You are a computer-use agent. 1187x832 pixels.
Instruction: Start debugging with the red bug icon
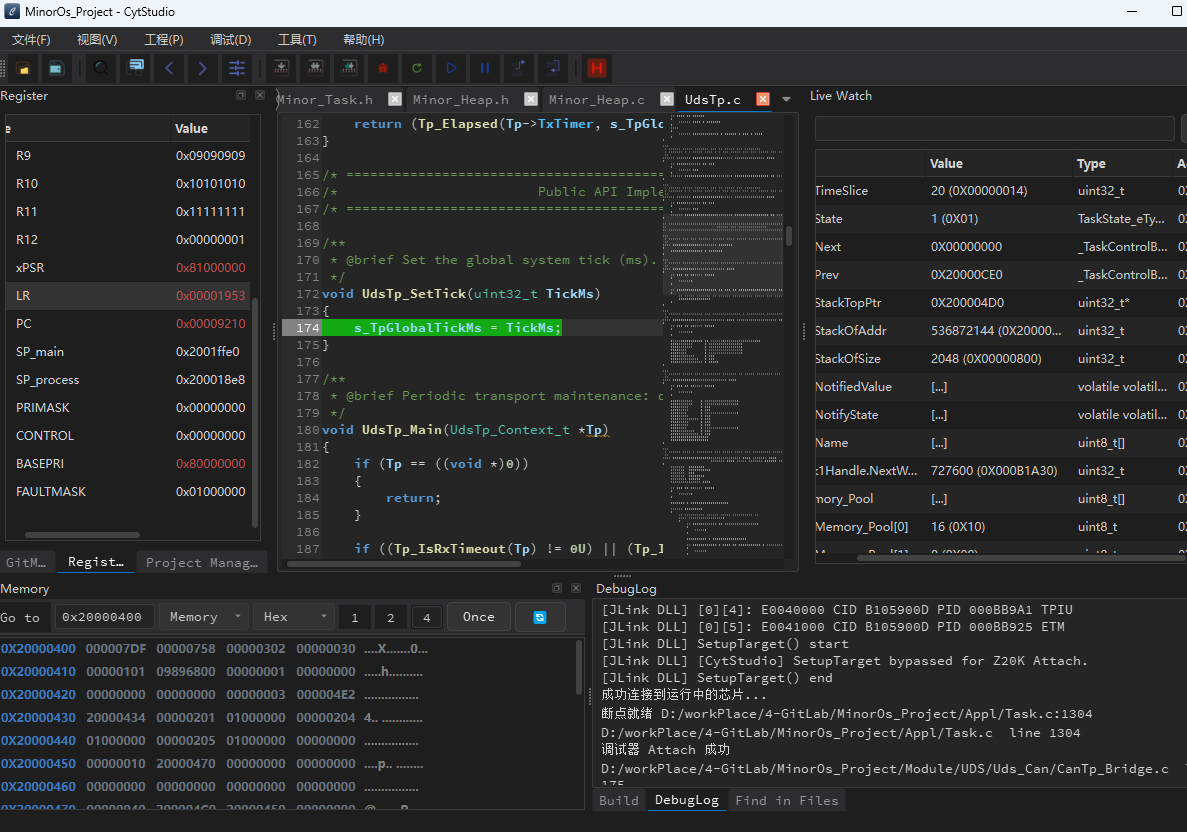(x=383, y=68)
